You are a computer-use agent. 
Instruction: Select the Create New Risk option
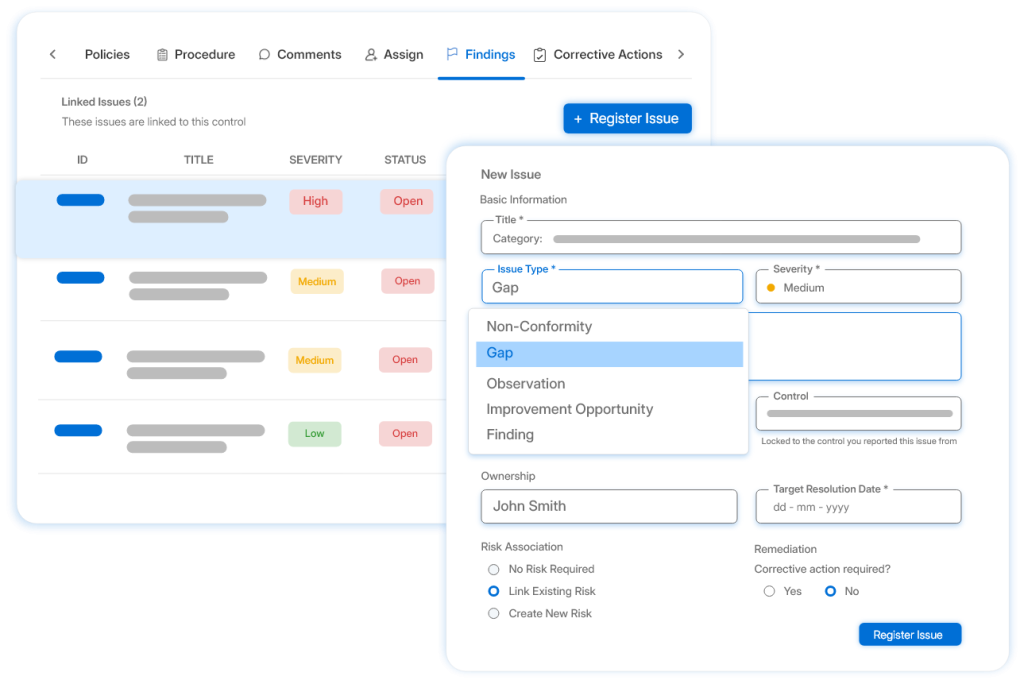tap(494, 613)
